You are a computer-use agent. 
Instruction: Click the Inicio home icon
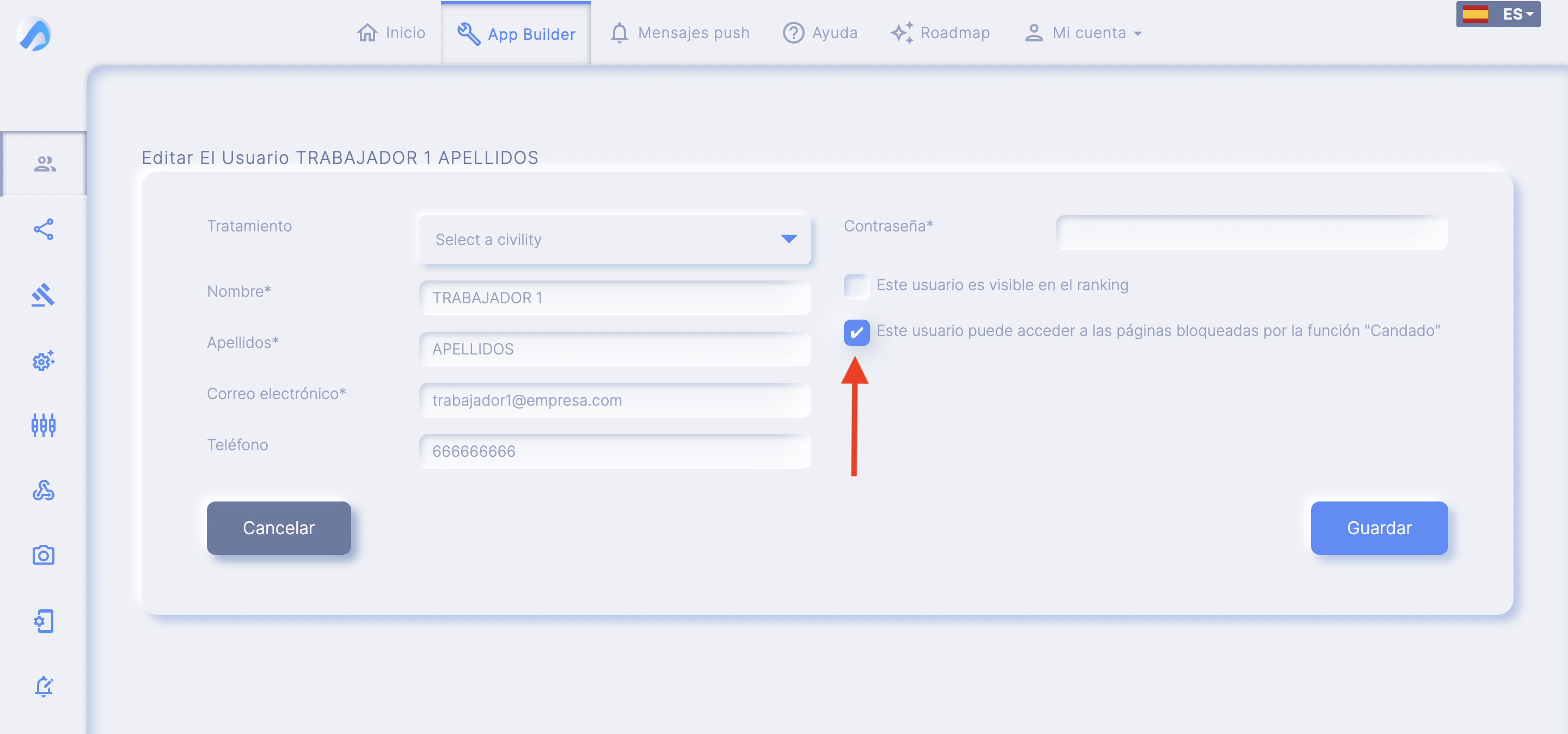367,32
